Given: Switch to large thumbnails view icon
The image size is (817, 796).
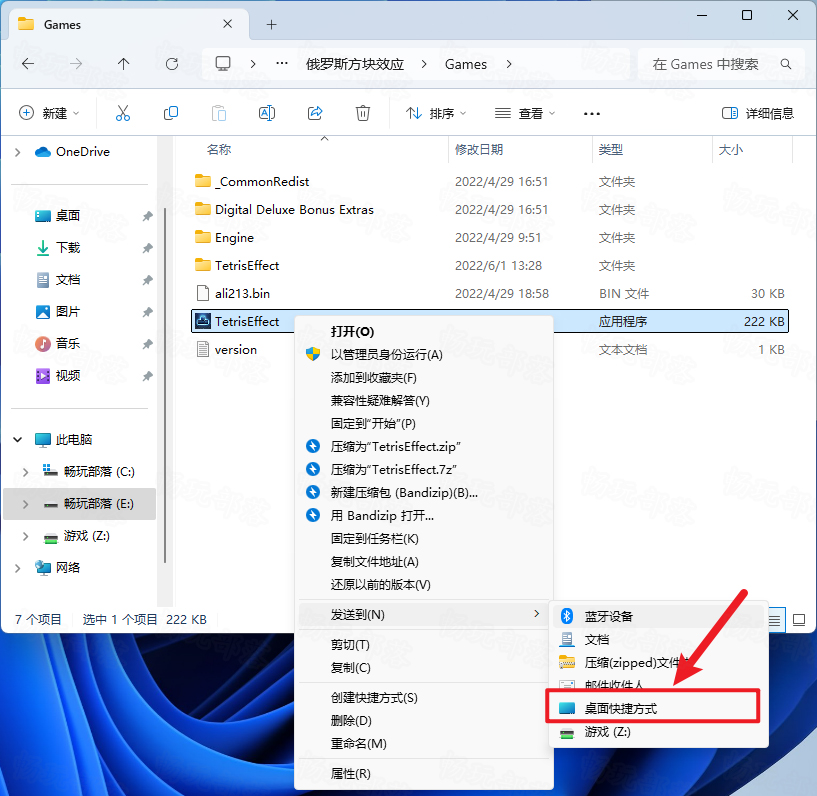Looking at the screenshot, I should (799, 620).
